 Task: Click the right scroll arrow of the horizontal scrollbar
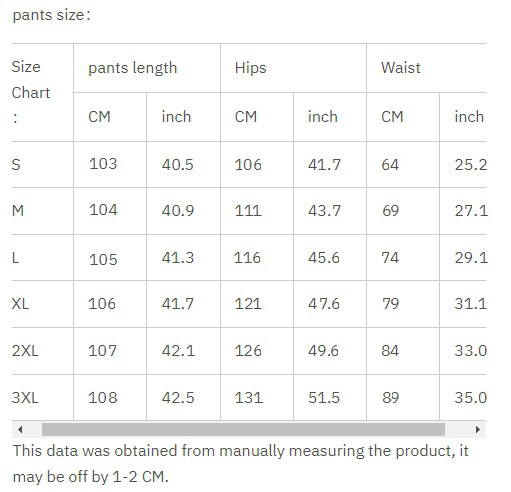[478, 429]
